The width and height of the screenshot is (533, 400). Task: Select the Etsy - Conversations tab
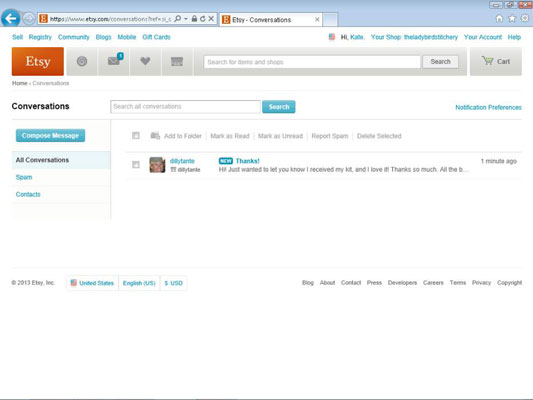tap(271, 20)
